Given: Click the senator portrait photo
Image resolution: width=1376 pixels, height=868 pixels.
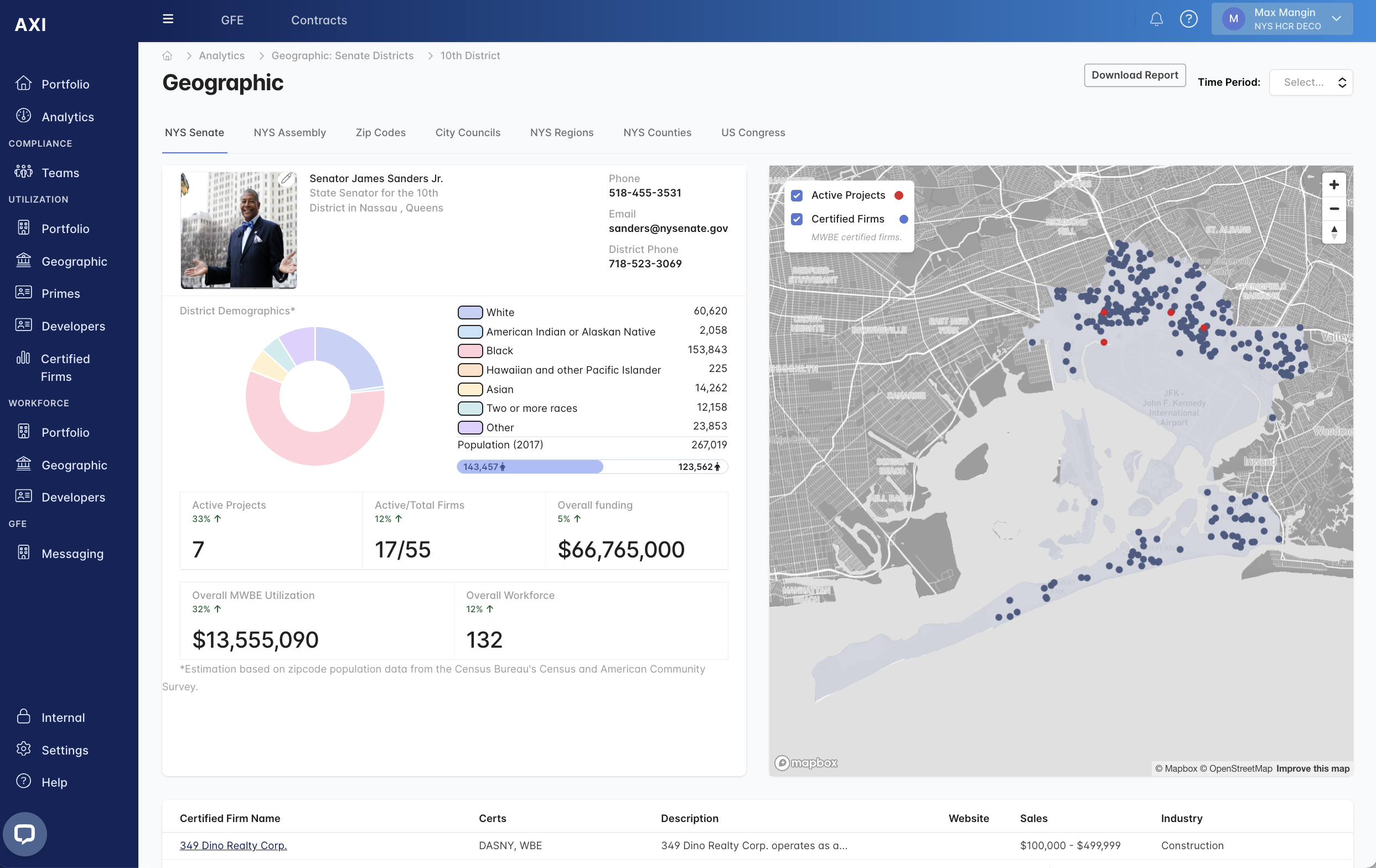Looking at the screenshot, I should tap(239, 230).
